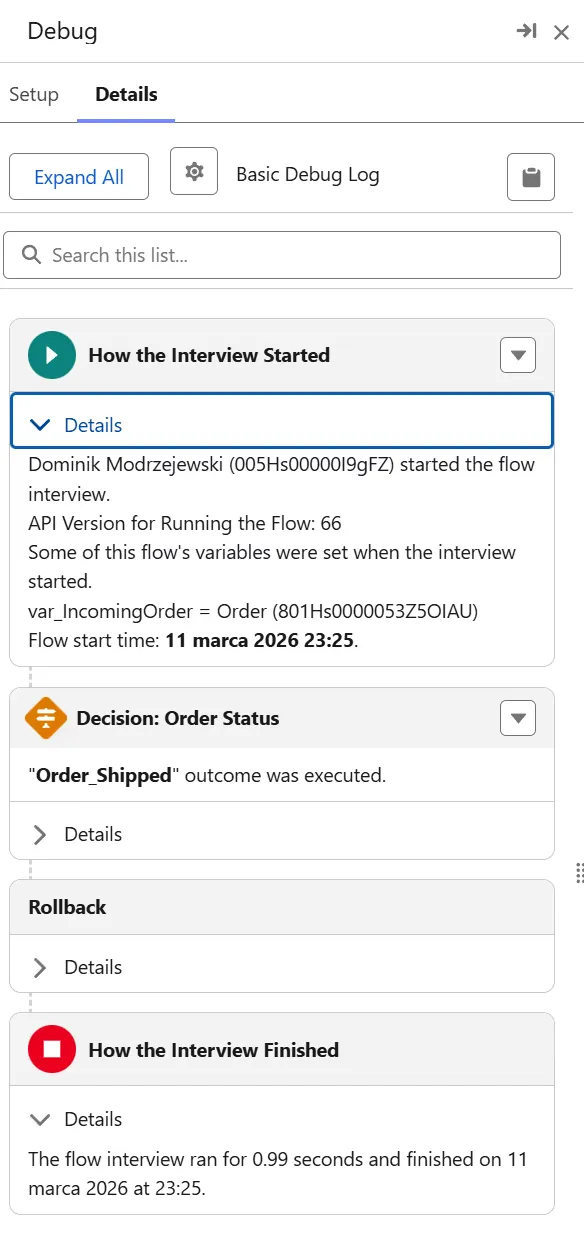The height and width of the screenshot is (1233, 584).
Task: Click the orange Decision element icon
Action: click(46, 718)
